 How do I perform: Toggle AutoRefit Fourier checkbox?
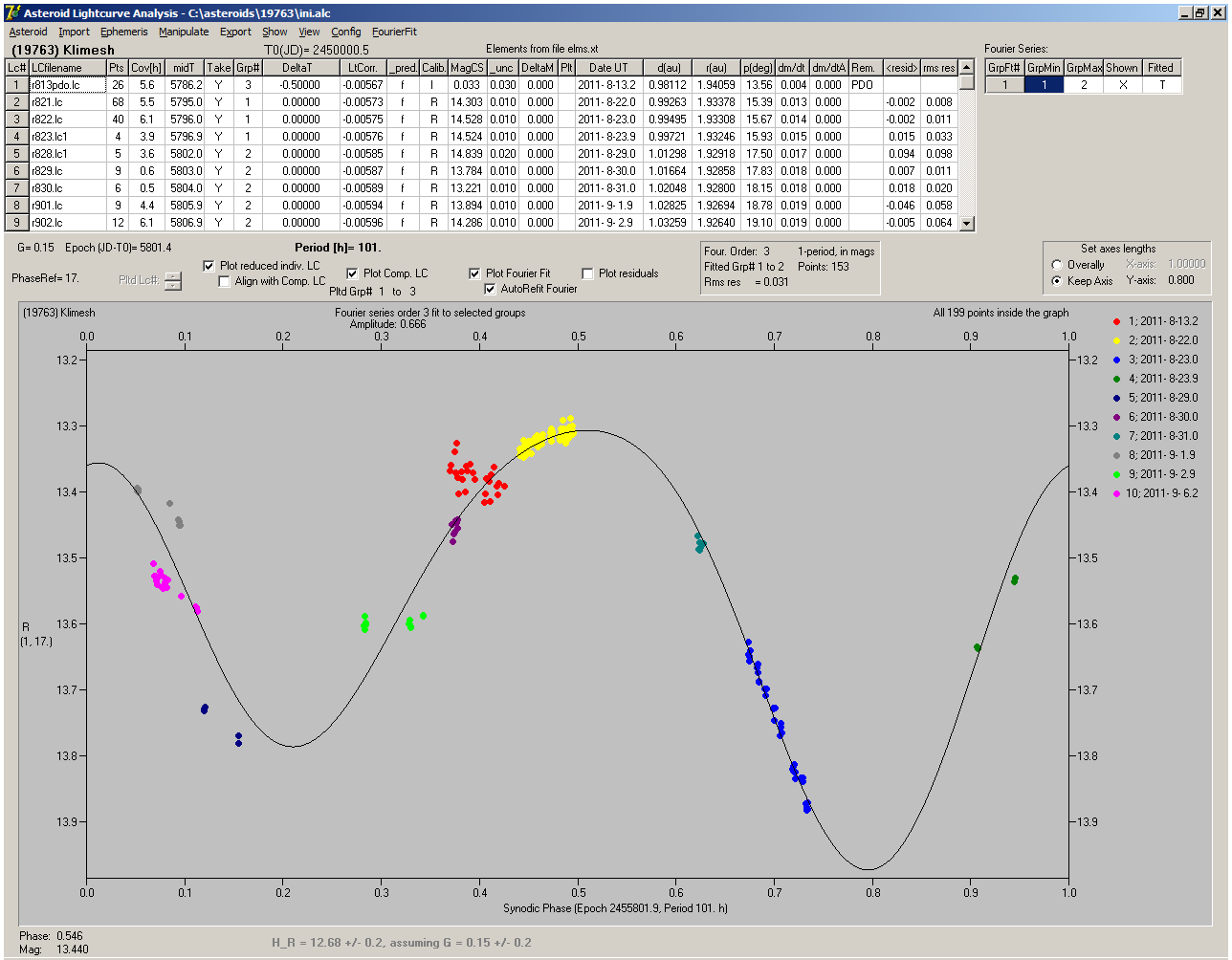[x=490, y=289]
